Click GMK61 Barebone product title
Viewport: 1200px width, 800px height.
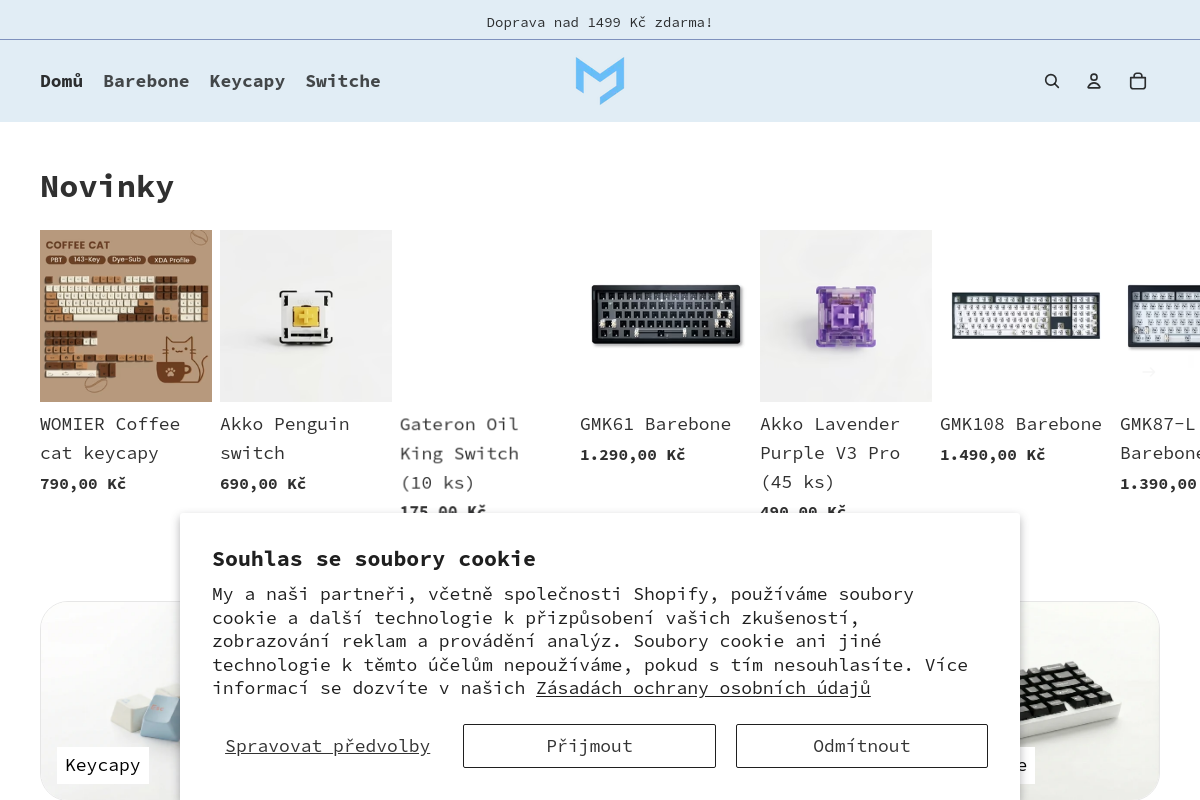[x=656, y=424]
